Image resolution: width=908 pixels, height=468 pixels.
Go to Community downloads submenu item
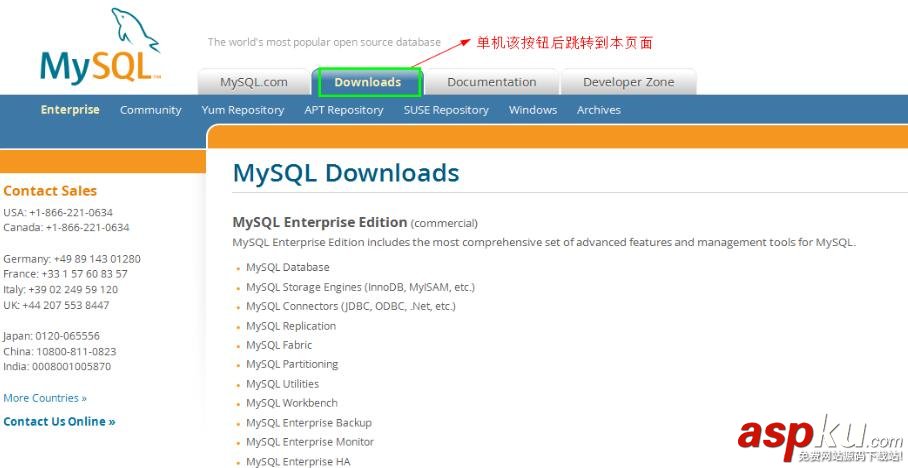click(x=151, y=110)
